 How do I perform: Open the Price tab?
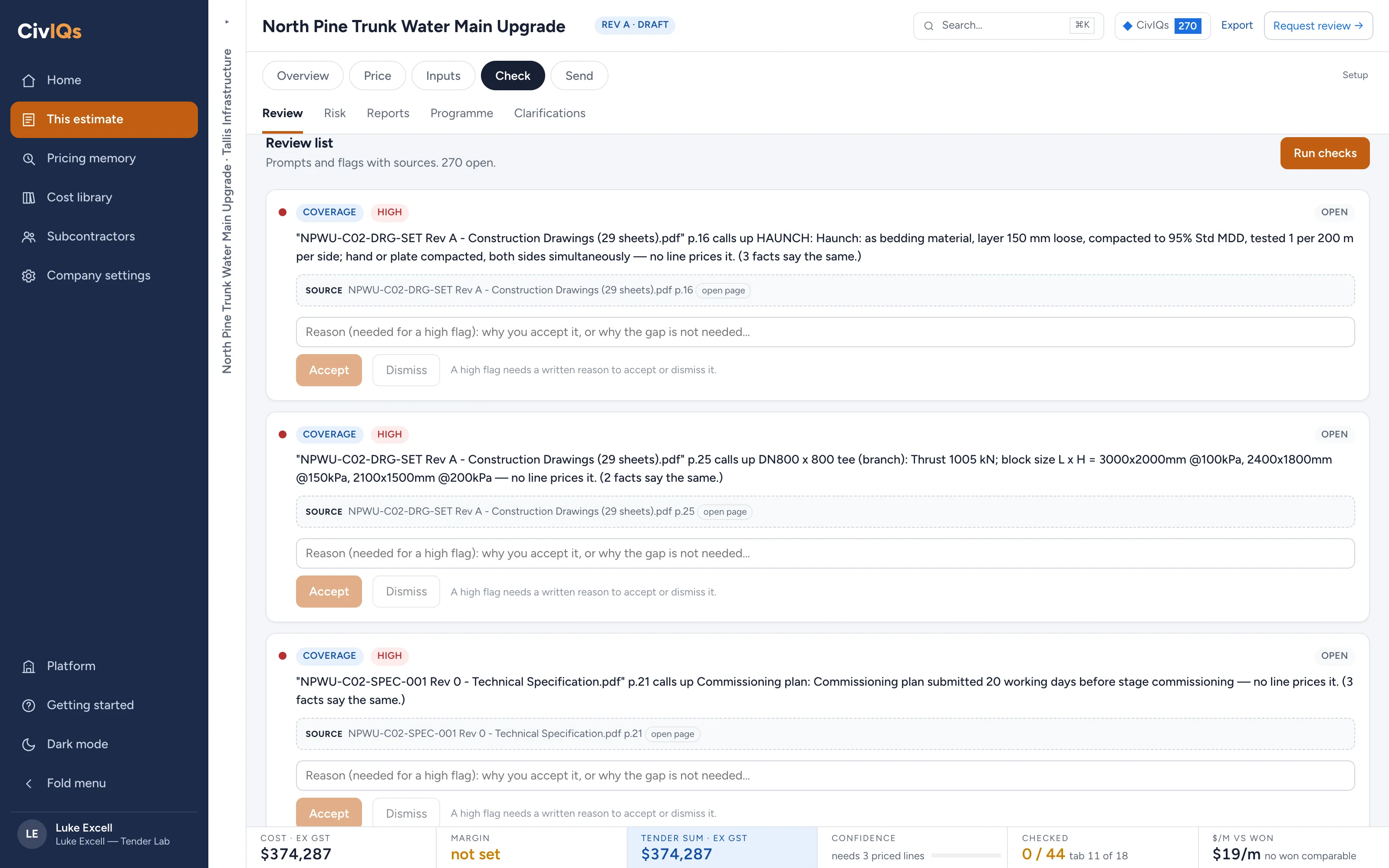coord(377,76)
